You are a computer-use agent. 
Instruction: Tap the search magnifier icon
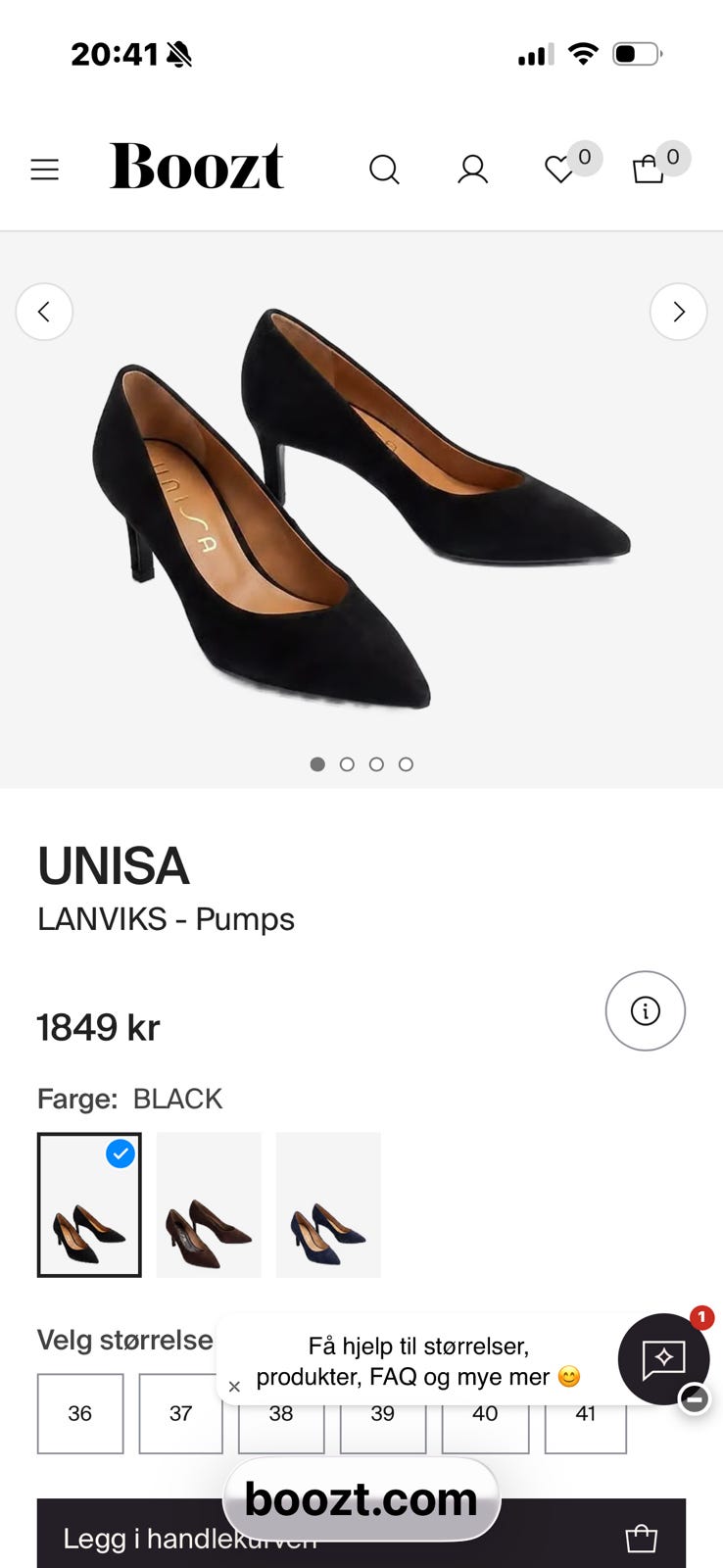click(384, 170)
